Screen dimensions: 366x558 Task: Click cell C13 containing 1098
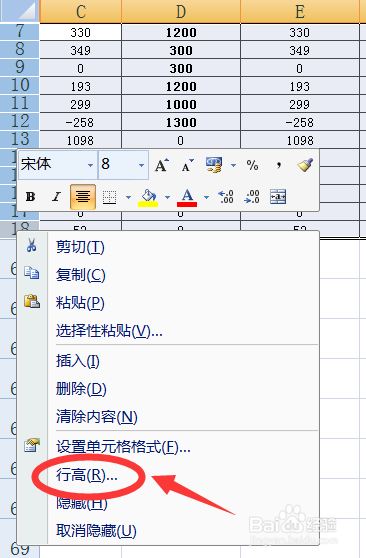[x=80, y=140]
